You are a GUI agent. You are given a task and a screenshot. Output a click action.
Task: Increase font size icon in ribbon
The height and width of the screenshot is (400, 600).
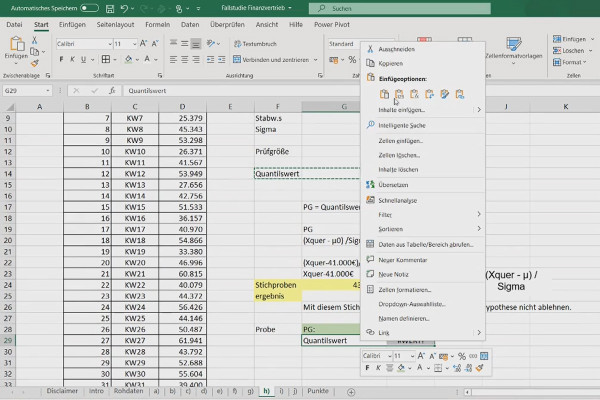[x=143, y=44]
